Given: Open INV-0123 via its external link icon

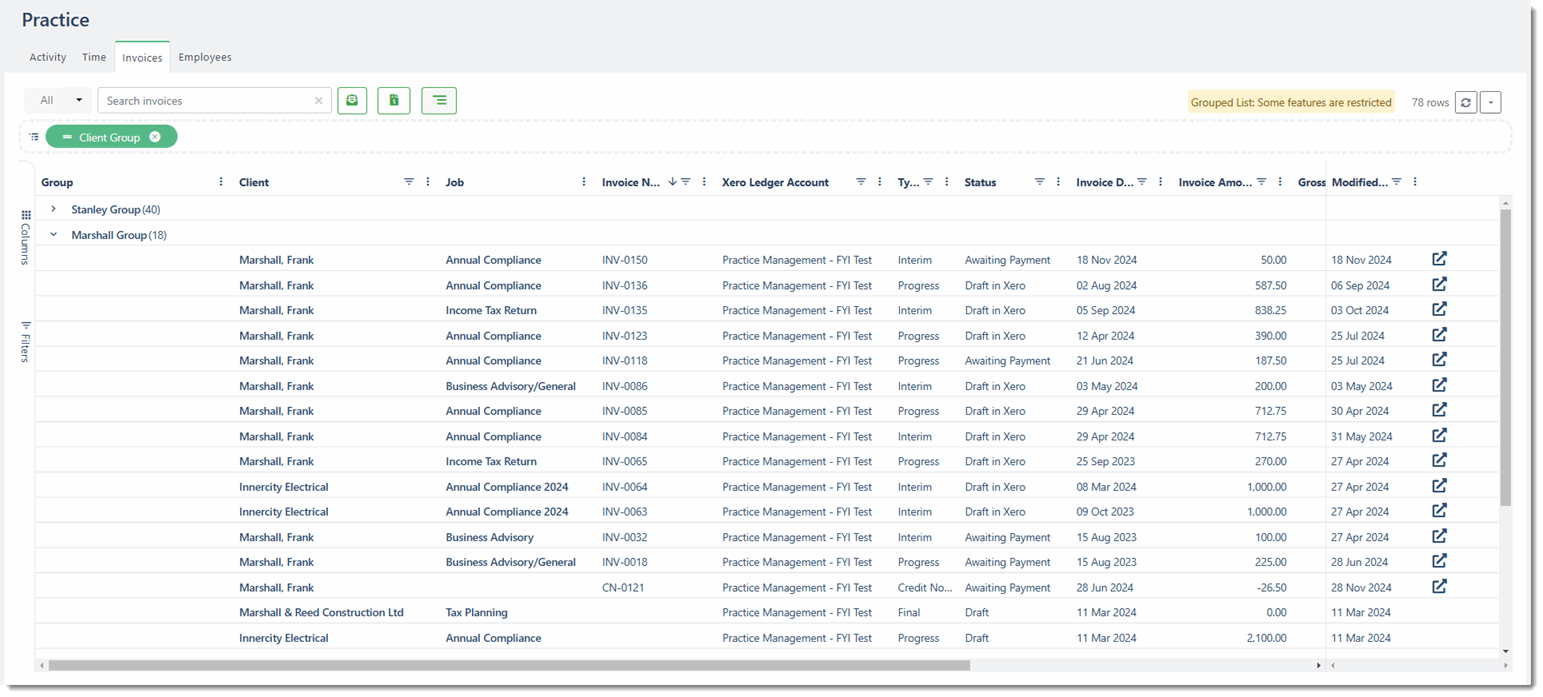Looking at the screenshot, I should tap(1439, 335).
